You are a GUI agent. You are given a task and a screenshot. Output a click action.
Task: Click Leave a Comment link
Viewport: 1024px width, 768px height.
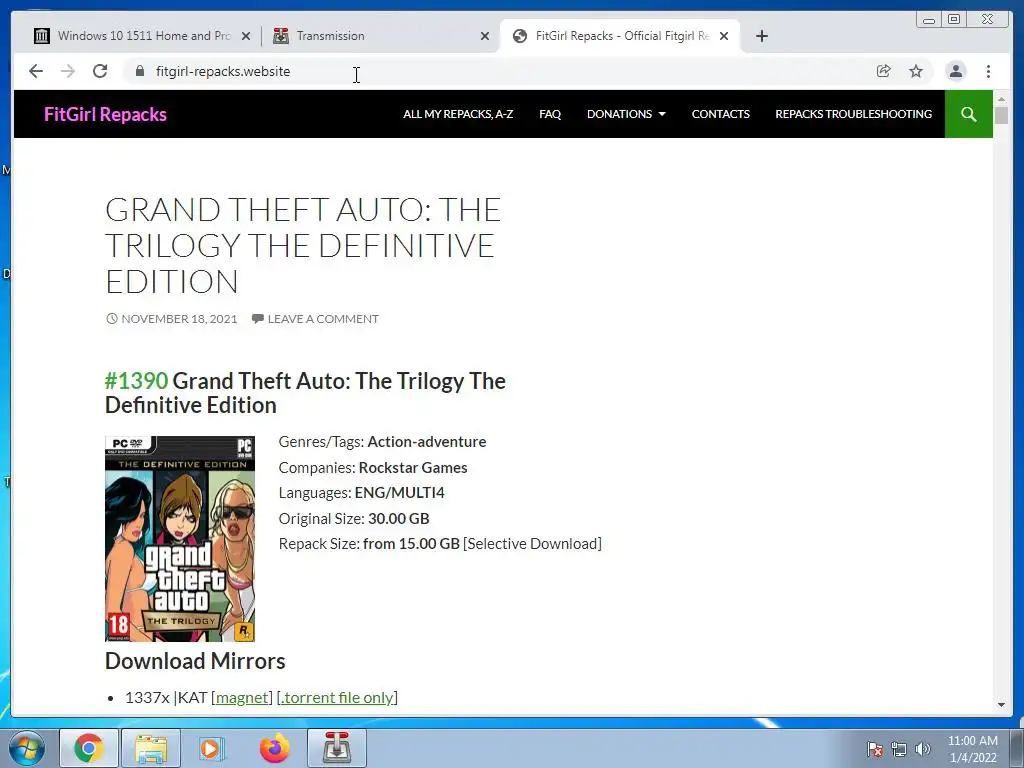323,319
